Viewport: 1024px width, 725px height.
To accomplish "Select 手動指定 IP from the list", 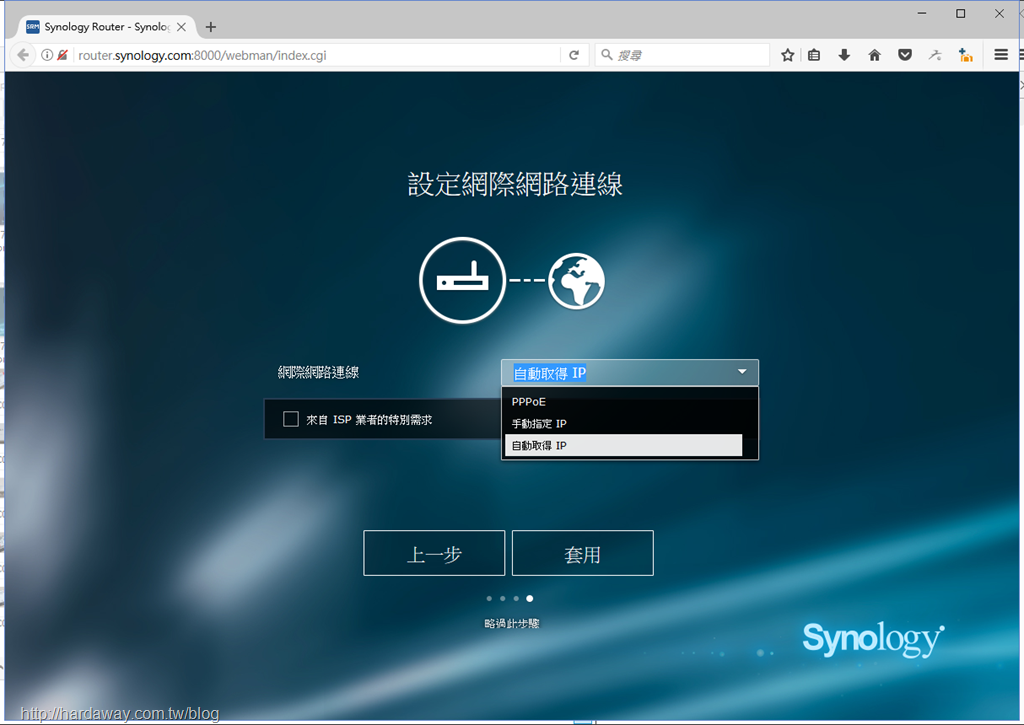I will tap(624, 423).
